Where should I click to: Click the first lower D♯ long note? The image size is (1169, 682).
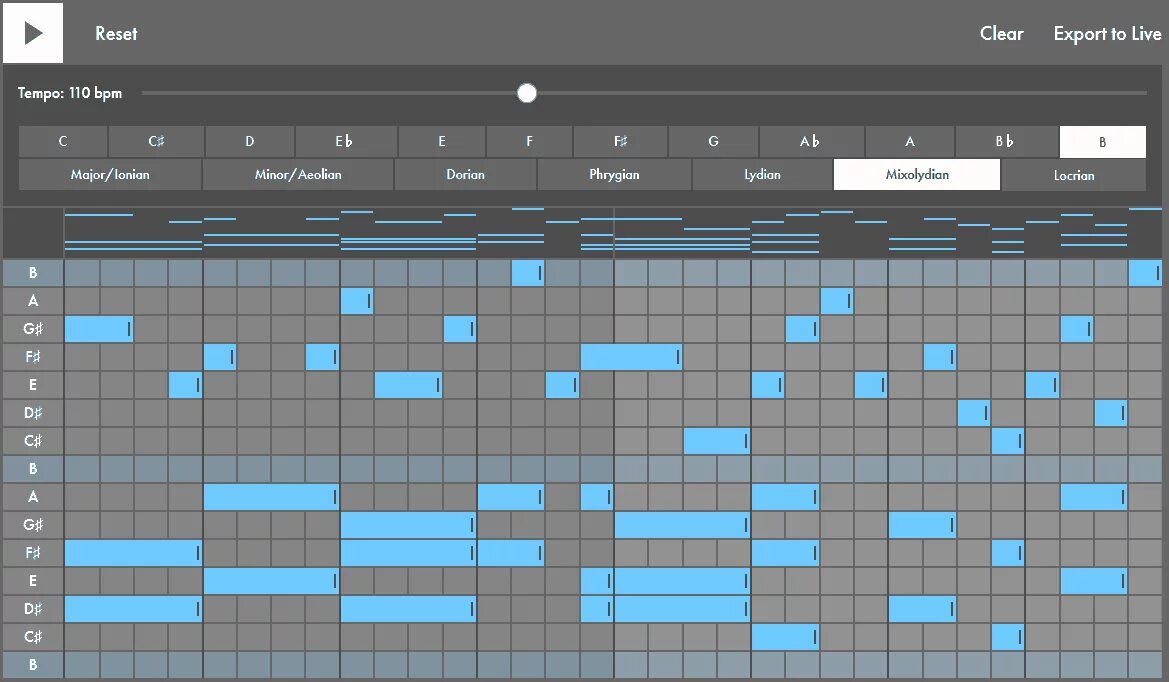(x=133, y=608)
